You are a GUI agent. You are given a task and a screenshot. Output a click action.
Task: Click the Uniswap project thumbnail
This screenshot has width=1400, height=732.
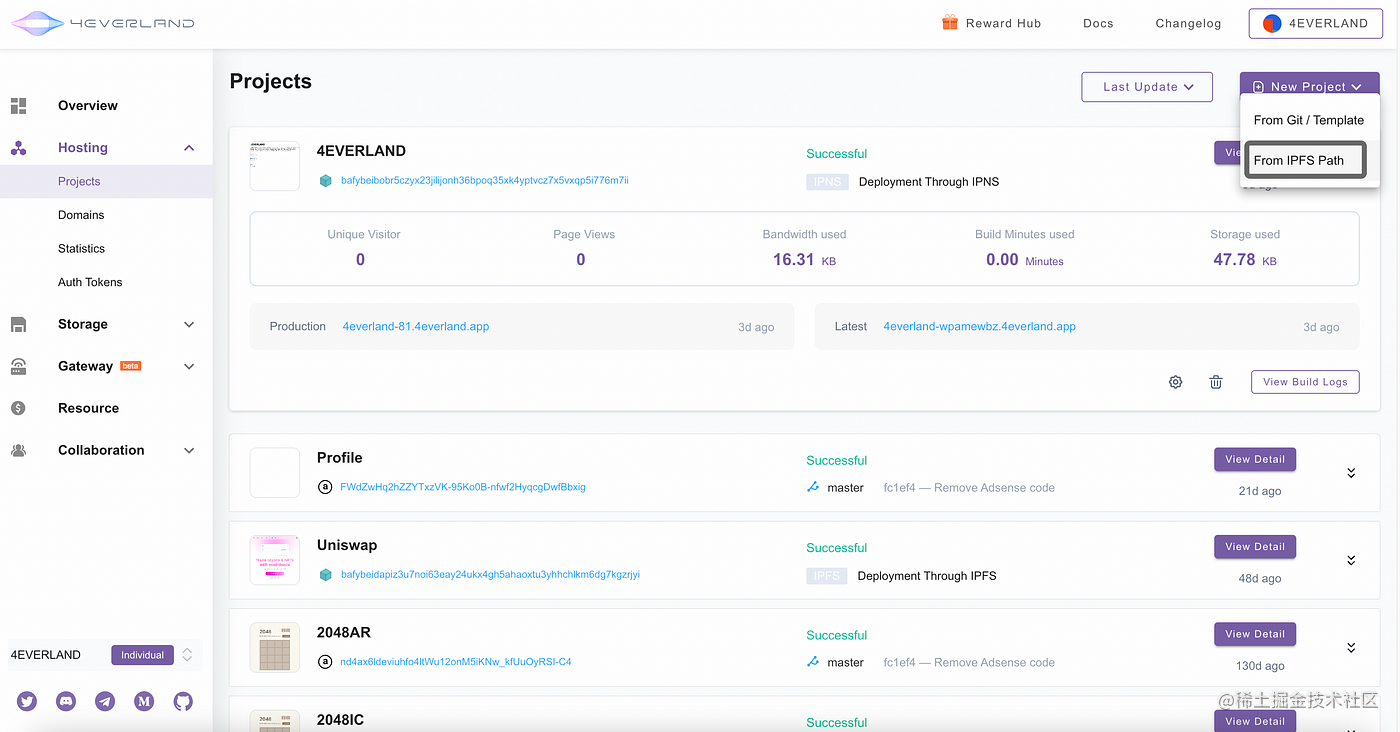(x=275, y=560)
